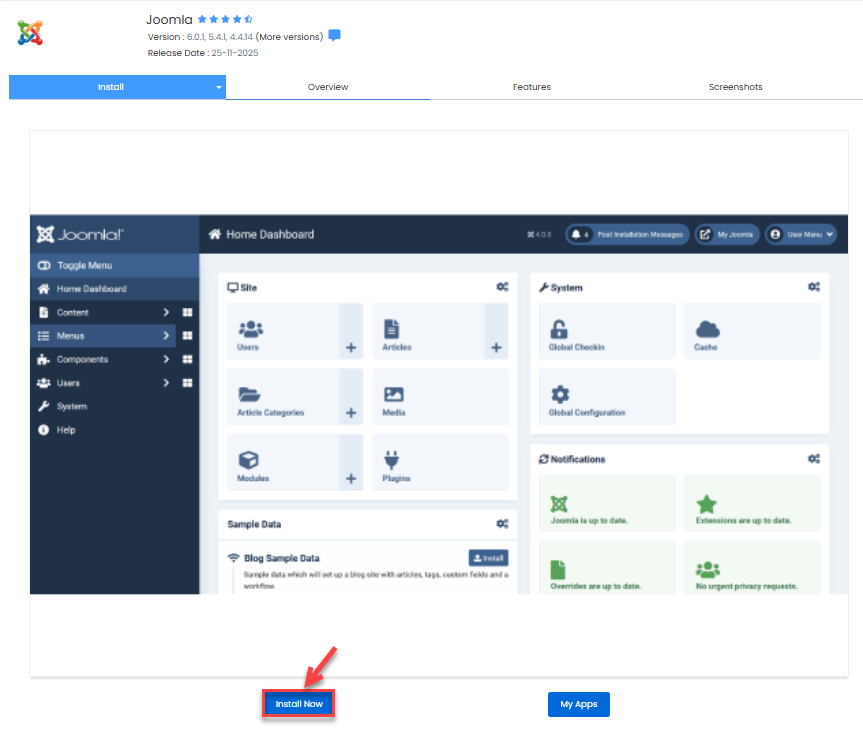Open the Plugins tile
The image size is (863, 731).
(x=440, y=462)
